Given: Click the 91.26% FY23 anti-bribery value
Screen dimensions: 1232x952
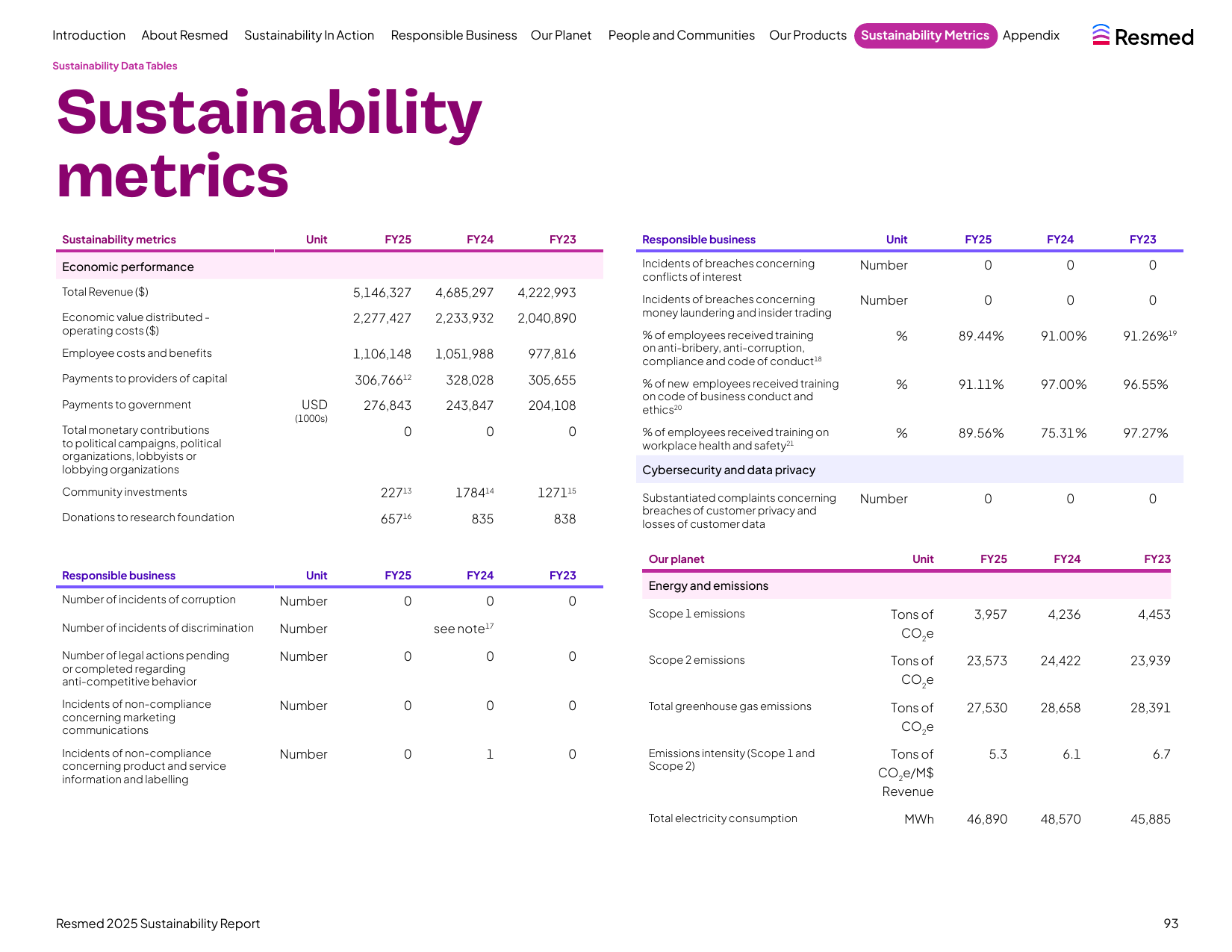Looking at the screenshot, I should 1150,335.
